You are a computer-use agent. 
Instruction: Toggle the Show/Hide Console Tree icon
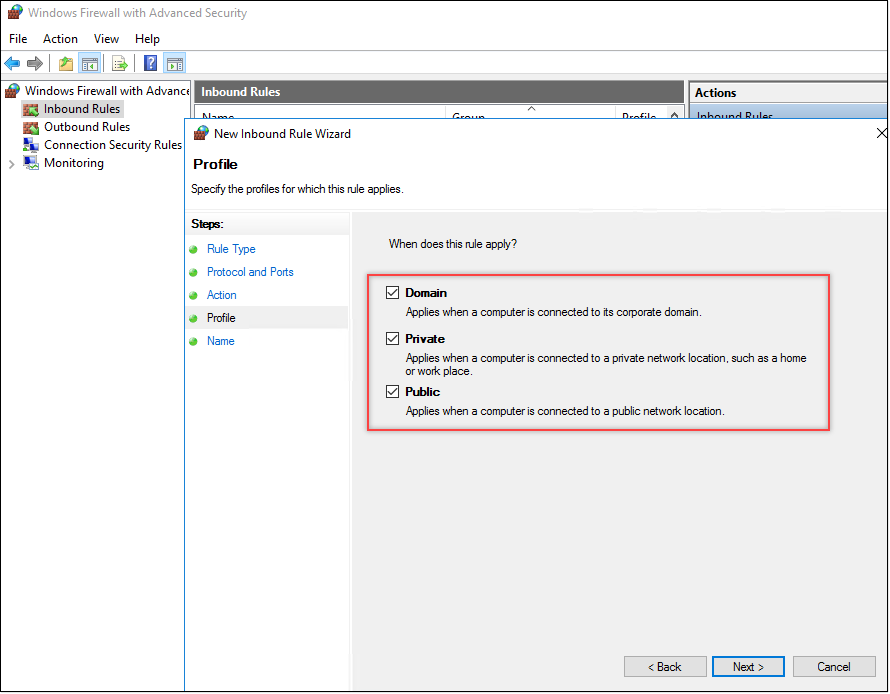(90, 64)
